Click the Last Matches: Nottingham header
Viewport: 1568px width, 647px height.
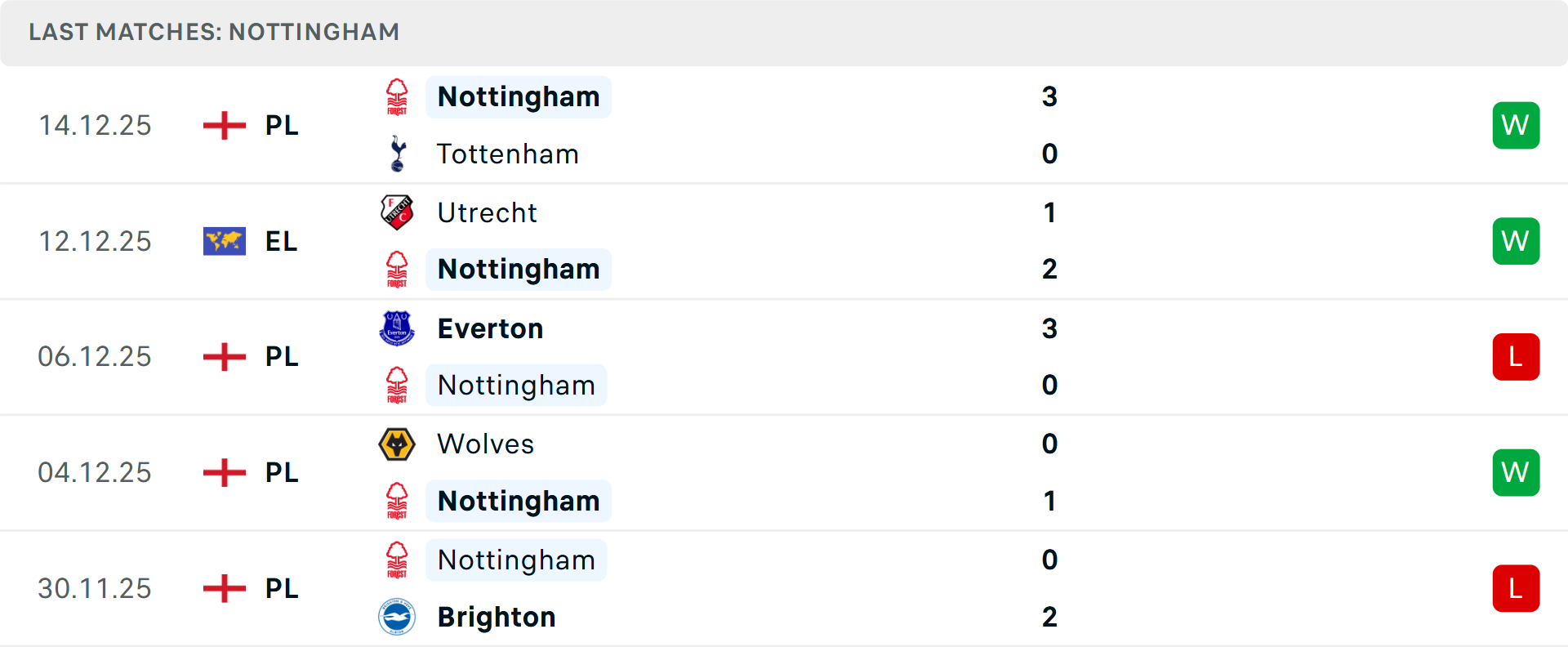[214, 32]
